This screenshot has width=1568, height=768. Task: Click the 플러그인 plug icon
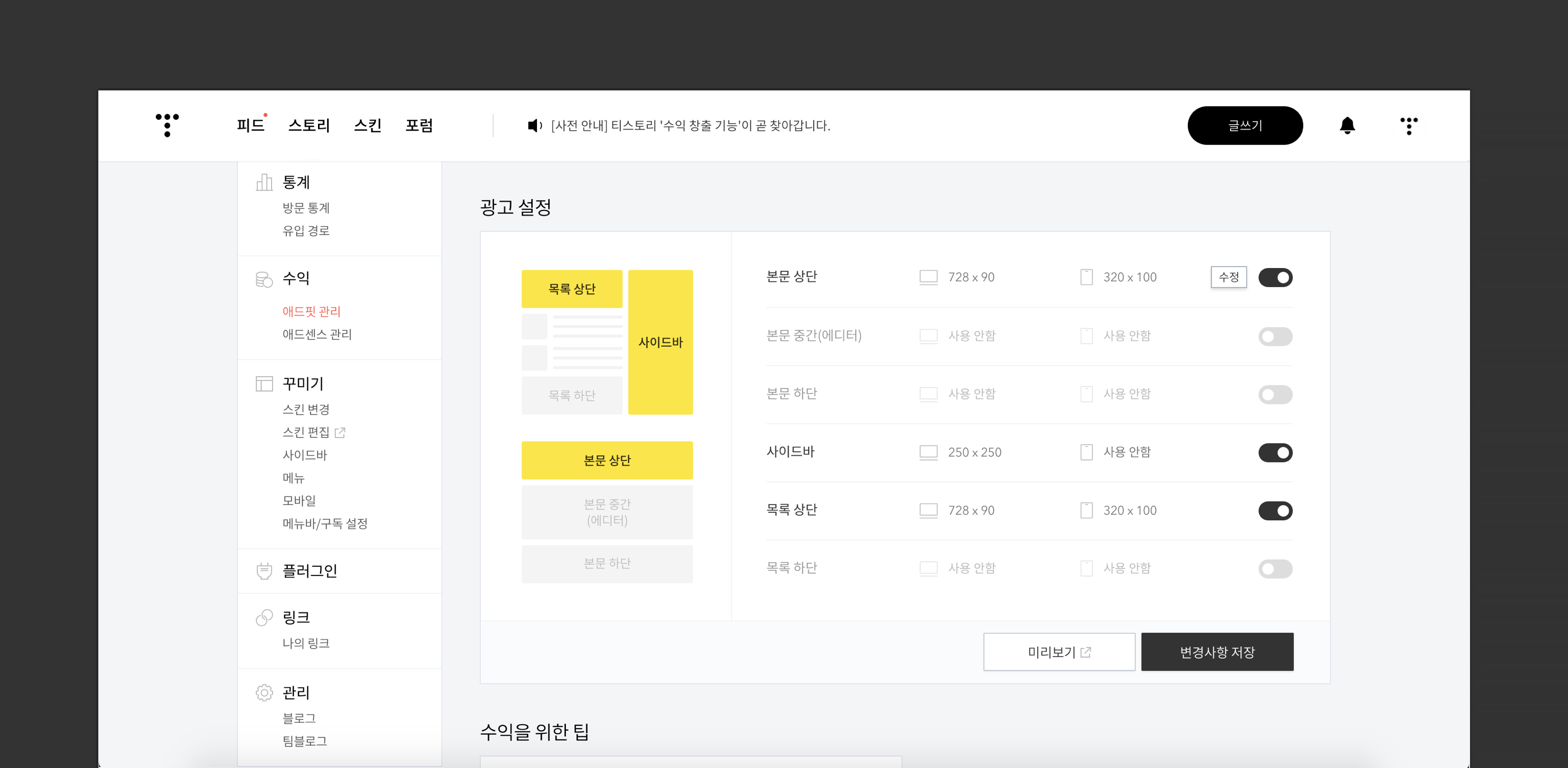[x=264, y=571]
